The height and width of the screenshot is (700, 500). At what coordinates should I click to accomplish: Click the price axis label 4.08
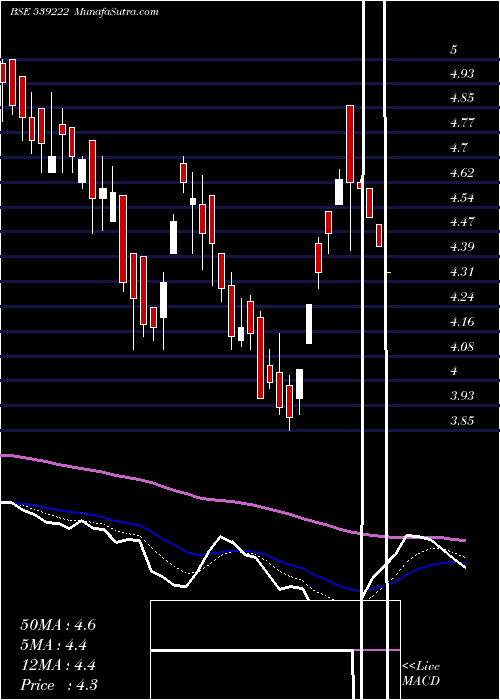coord(462,346)
